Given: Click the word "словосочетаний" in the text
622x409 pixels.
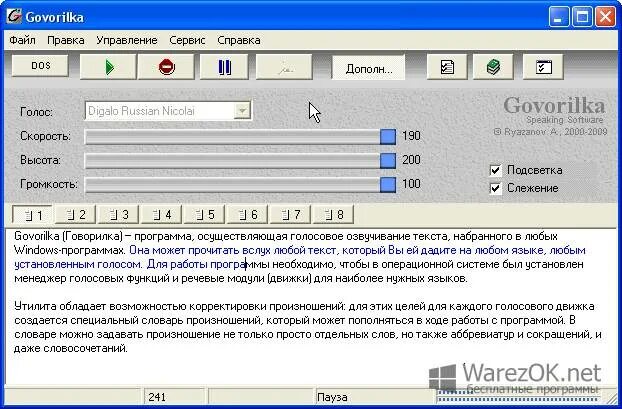Looking at the screenshot, I should pyautogui.click(x=85, y=348).
